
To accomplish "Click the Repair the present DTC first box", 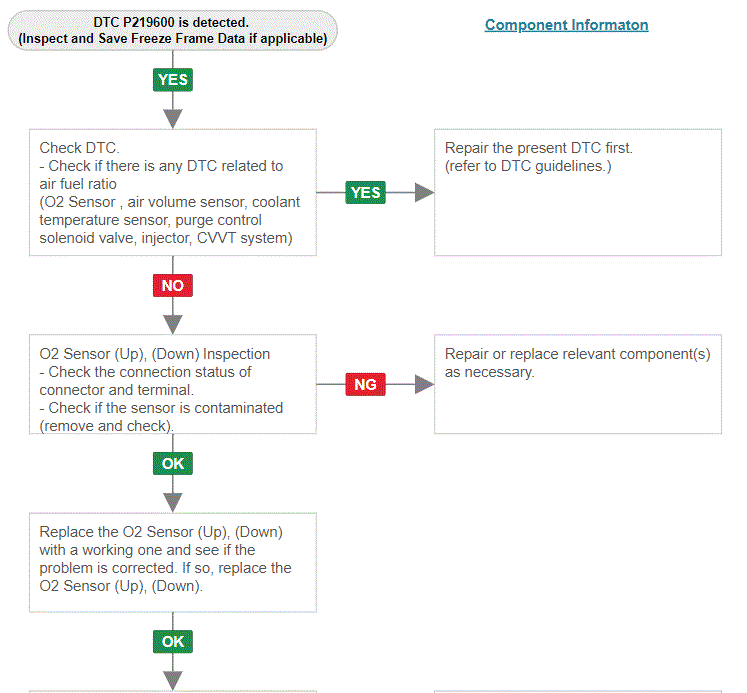I will click(578, 192).
